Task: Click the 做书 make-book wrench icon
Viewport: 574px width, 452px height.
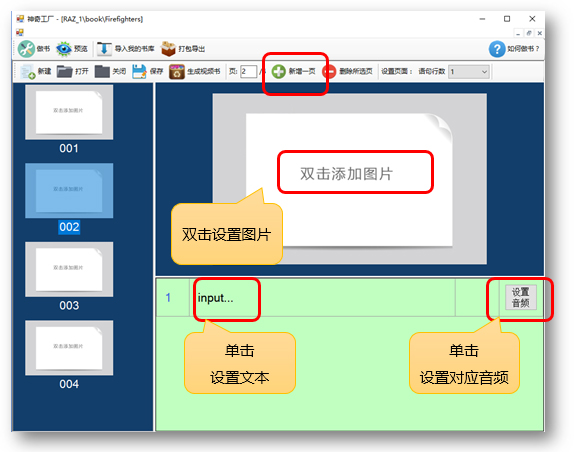Action: tap(26, 49)
